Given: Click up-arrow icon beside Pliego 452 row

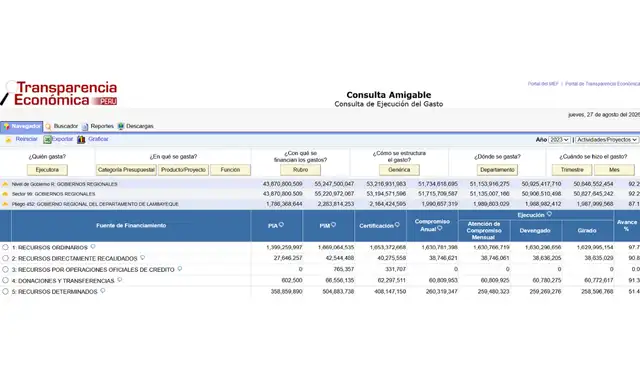Looking at the screenshot, I should tap(5, 204).
